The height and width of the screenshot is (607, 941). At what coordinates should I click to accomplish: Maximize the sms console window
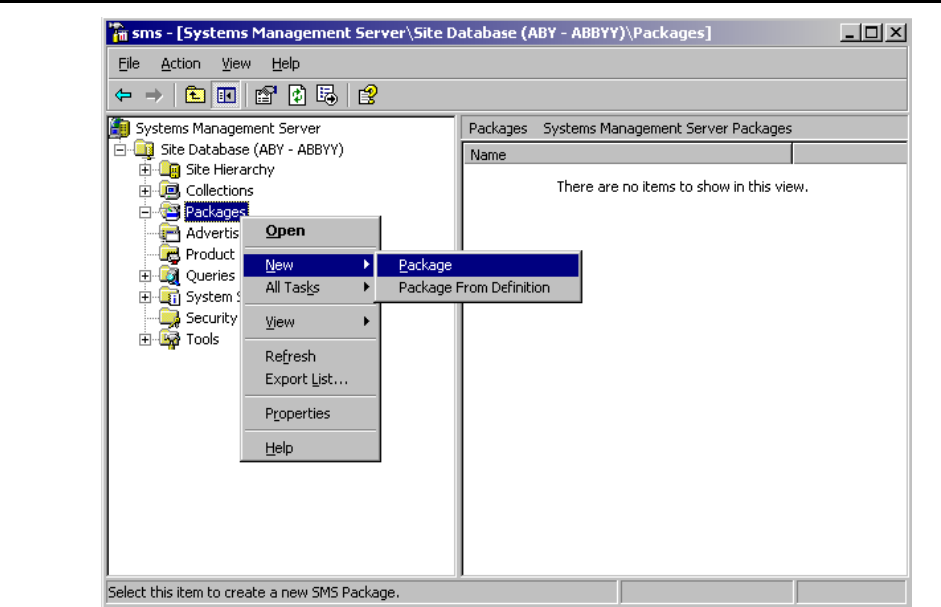[x=871, y=32]
